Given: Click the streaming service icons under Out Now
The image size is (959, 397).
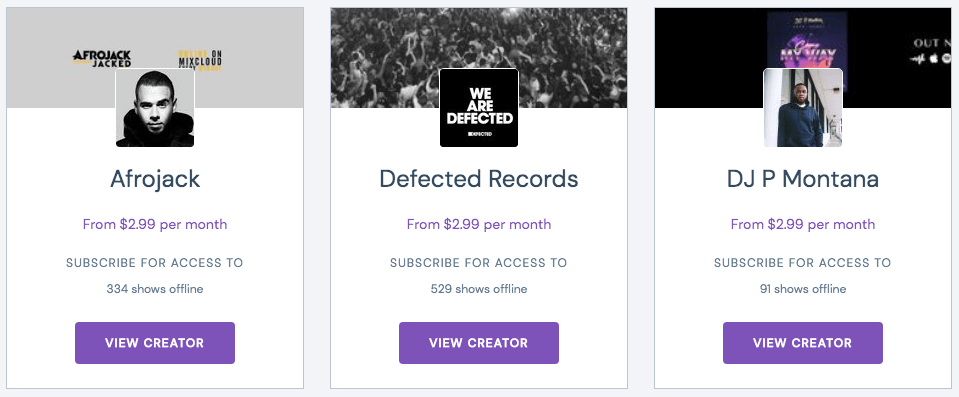Looking at the screenshot, I should (933, 59).
